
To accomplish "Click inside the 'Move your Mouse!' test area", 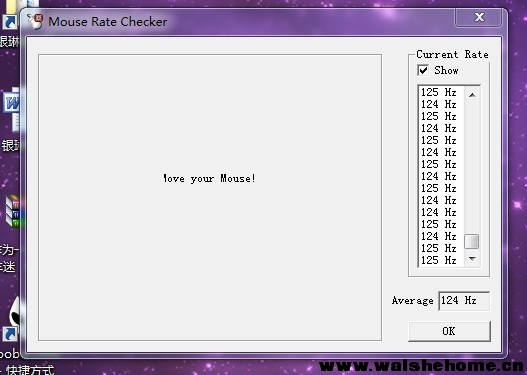I will (x=210, y=198).
